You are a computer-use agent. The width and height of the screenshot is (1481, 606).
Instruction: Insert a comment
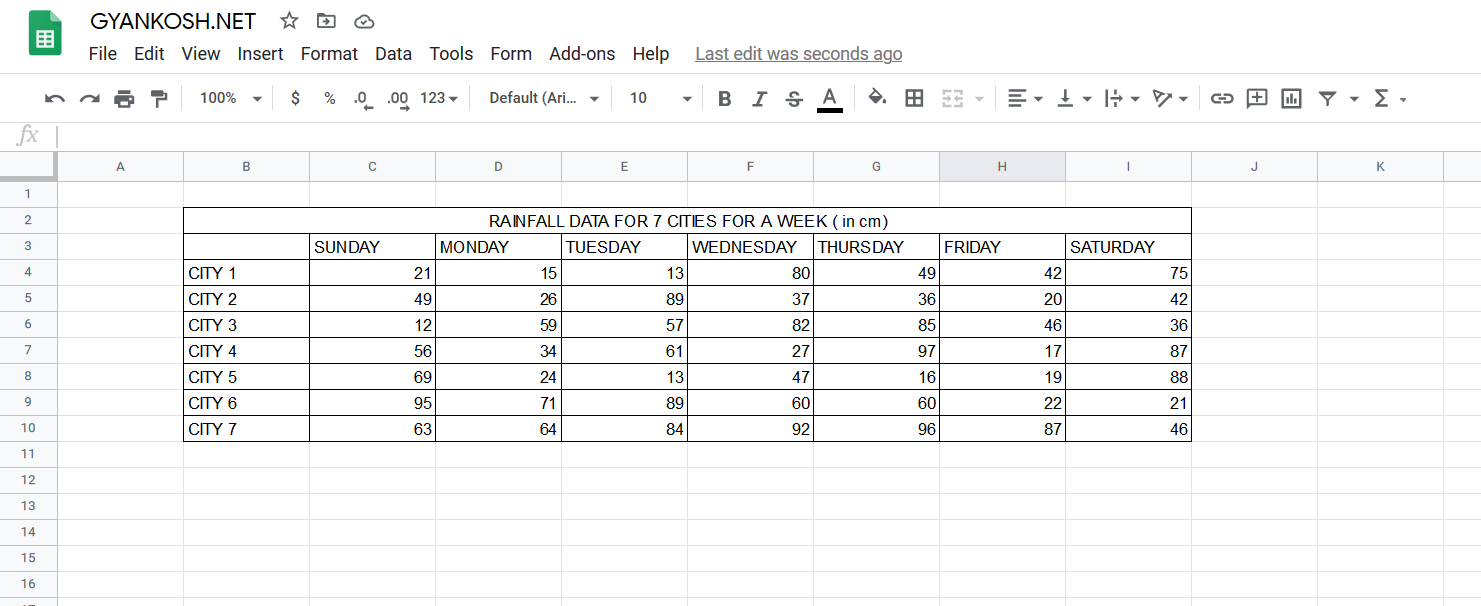click(1256, 98)
